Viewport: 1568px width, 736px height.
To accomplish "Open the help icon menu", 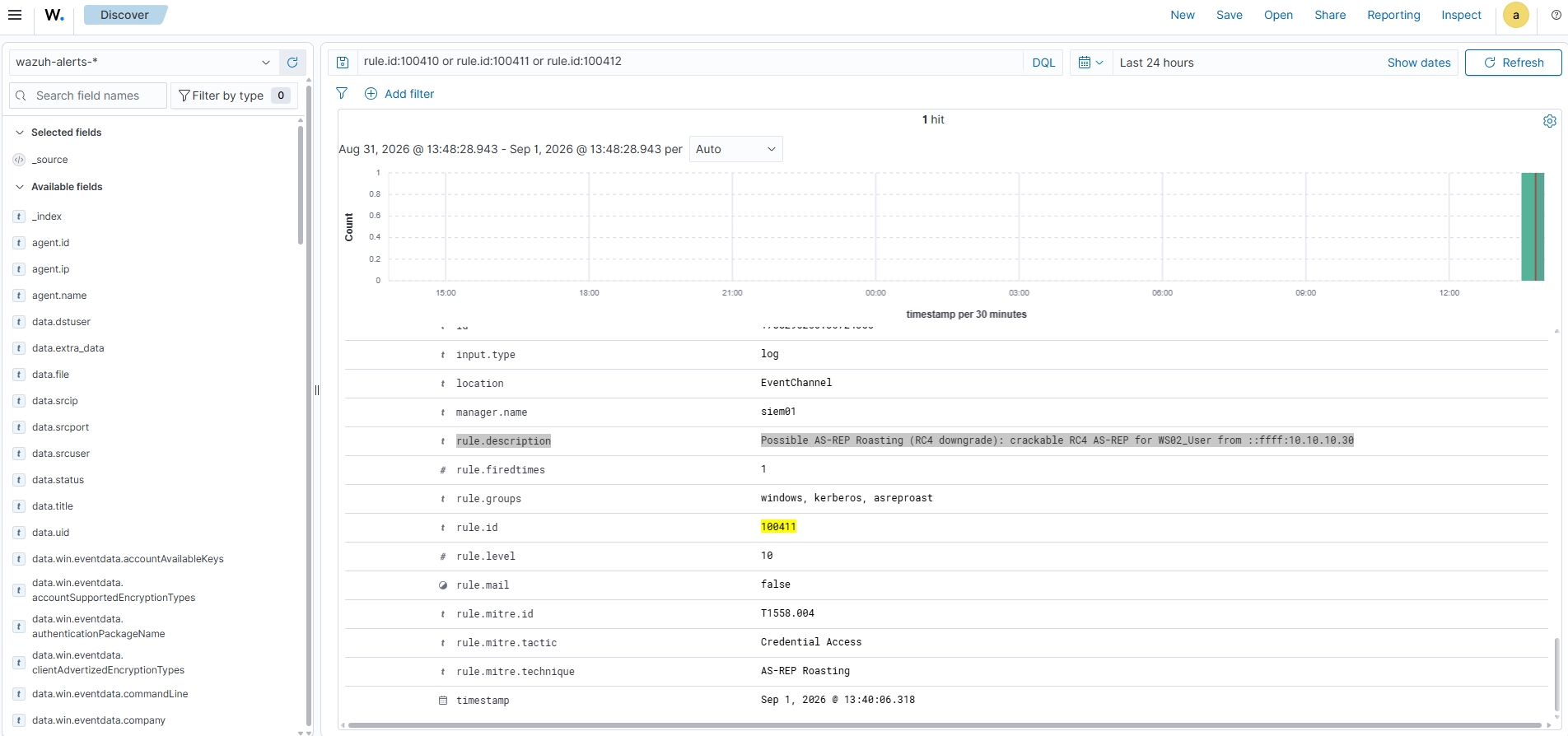I will click(1556, 15).
